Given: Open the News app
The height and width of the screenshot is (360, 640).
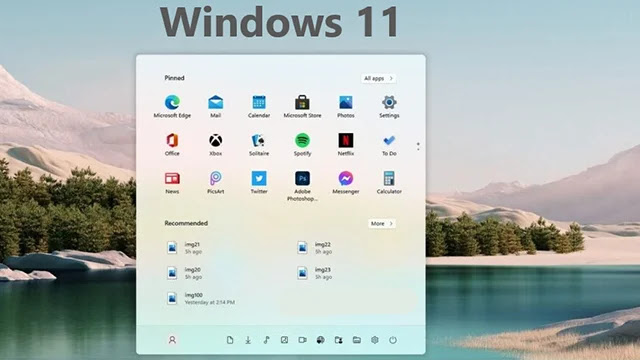Looking at the screenshot, I should pyautogui.click(x=172, y=182).
